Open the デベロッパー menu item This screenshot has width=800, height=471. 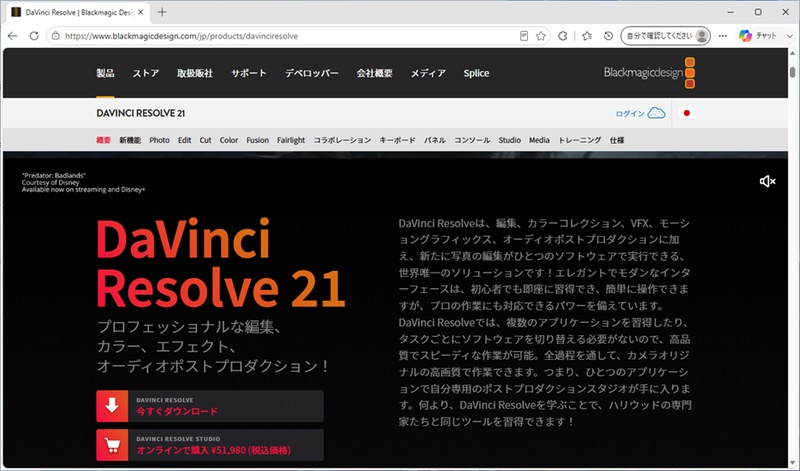pos(311,73)
